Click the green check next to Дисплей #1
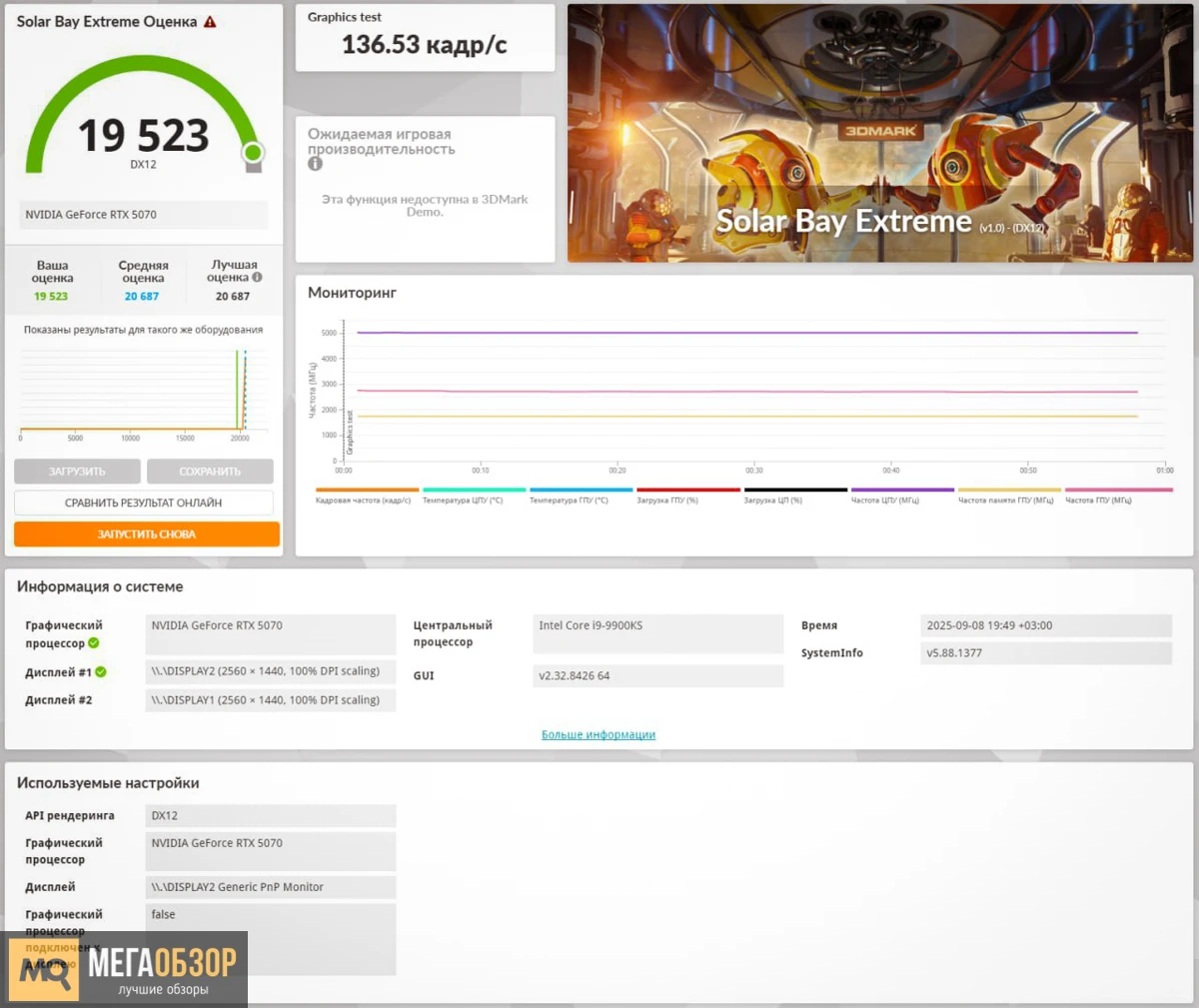The image size is (1199, 1008). pos(101,672)
